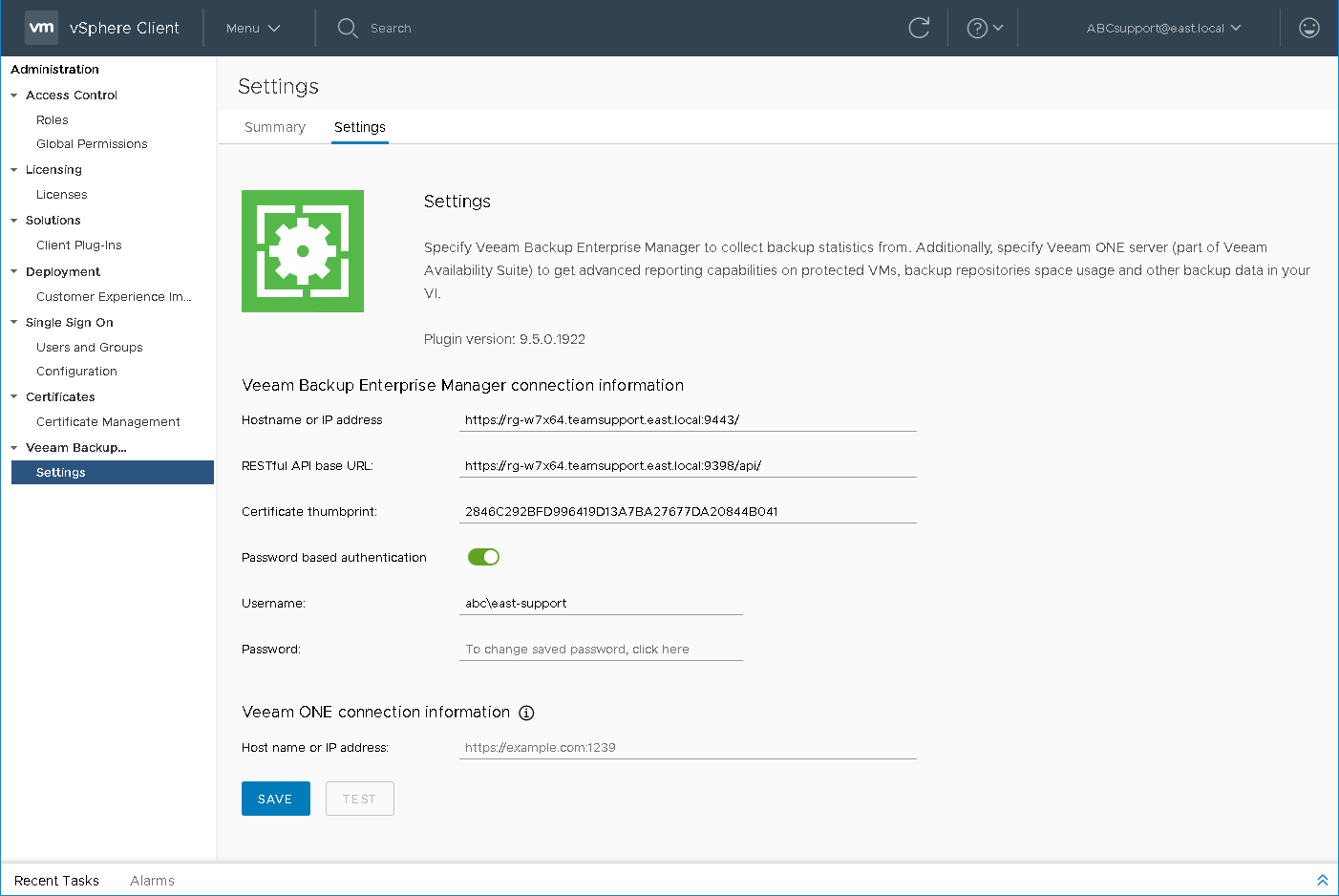Collapse the Certificates tree node
This screenshot has width=1339, height=896.
14,397
